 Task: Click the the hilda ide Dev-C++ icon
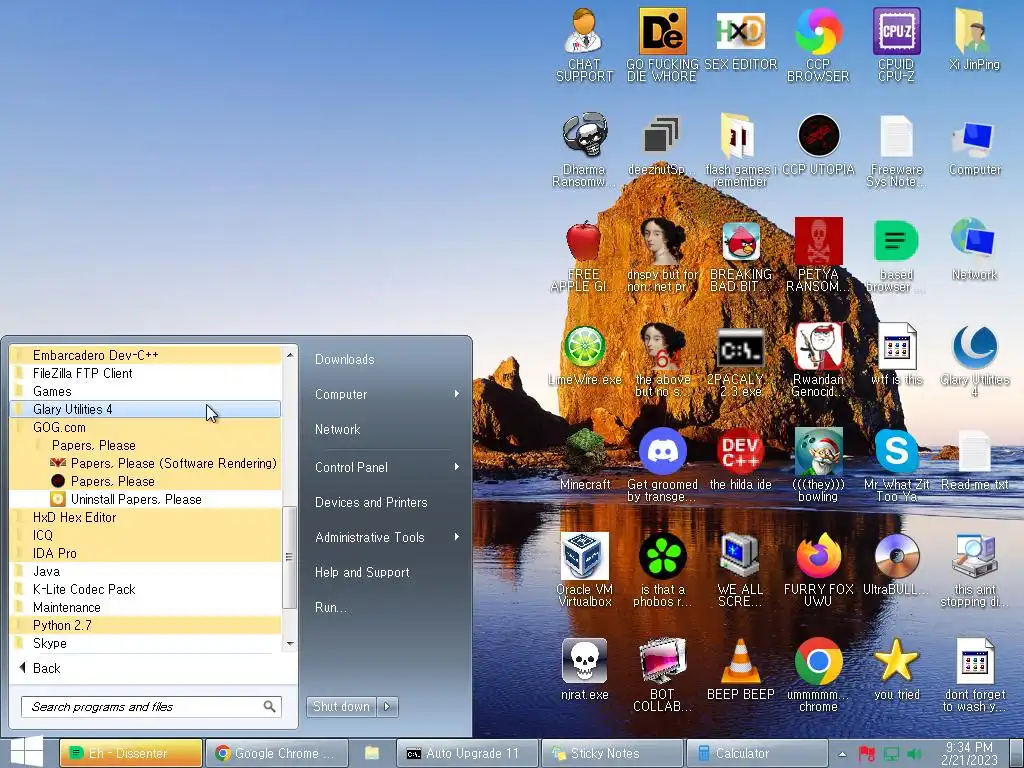pos(740,460)
